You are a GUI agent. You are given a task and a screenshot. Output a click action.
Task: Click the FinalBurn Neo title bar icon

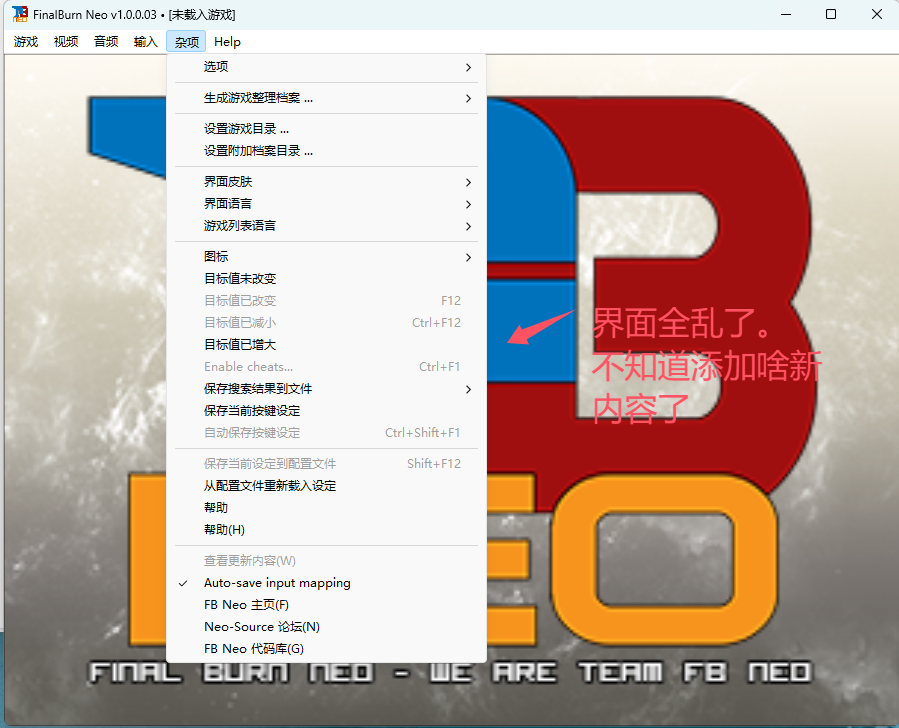tap(19, 14)
